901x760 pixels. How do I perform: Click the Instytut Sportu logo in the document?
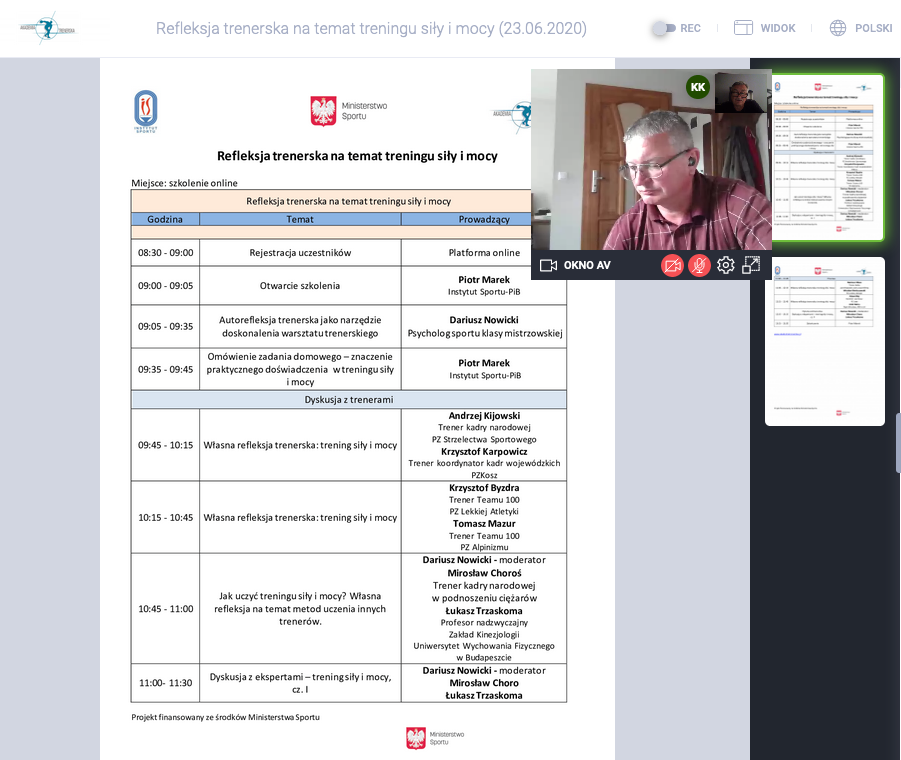click(x=146, y=111)
